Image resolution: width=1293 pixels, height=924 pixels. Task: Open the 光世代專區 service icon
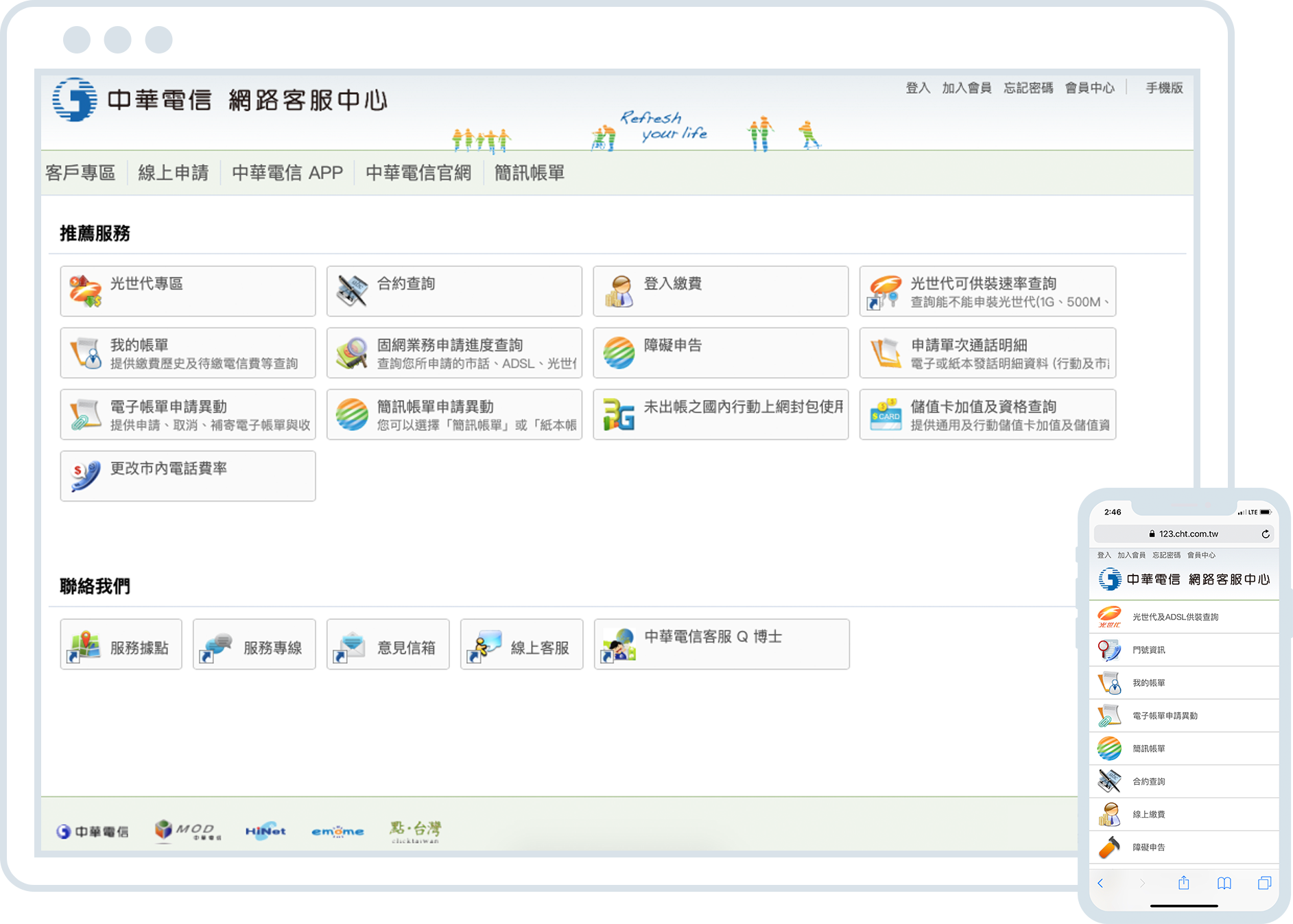(x=187, y=291)
